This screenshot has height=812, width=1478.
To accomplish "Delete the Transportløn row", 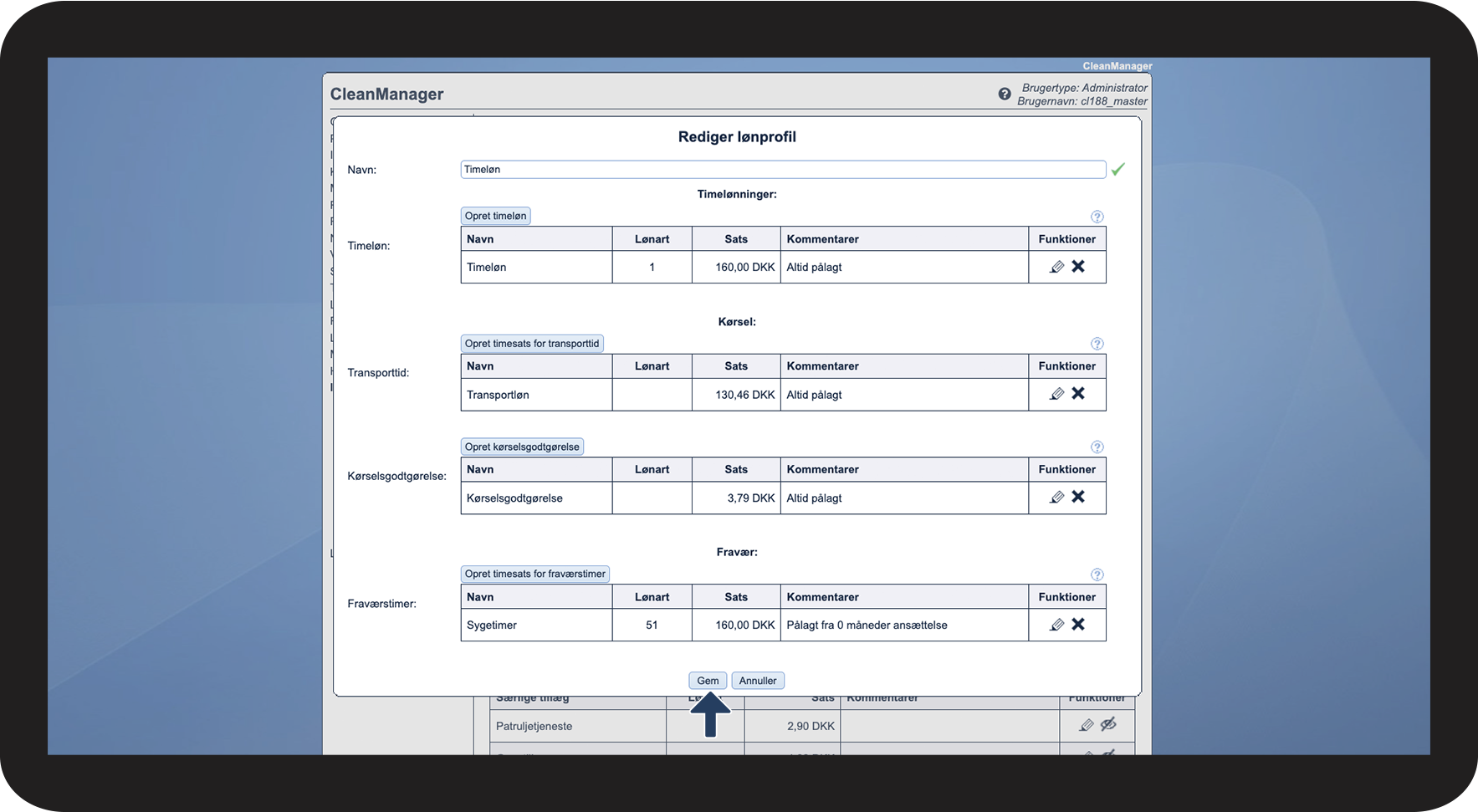I will click(x=1078, y=393).
